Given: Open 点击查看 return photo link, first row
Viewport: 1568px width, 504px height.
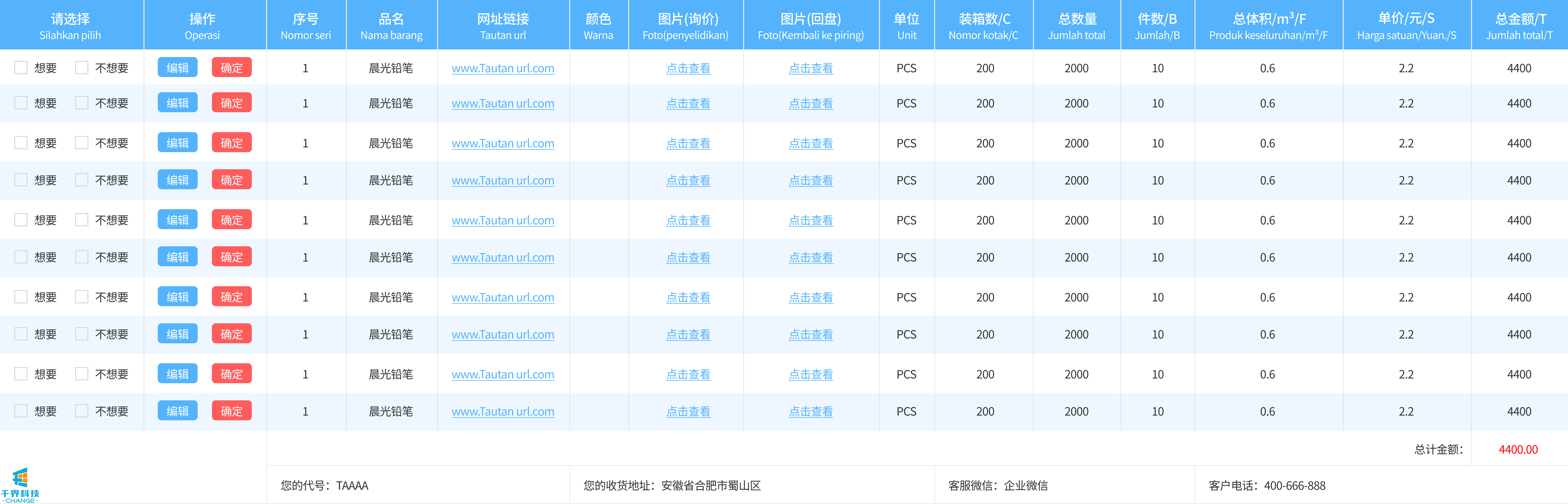Looking at the screenshot, I should [x=810, y=68].
